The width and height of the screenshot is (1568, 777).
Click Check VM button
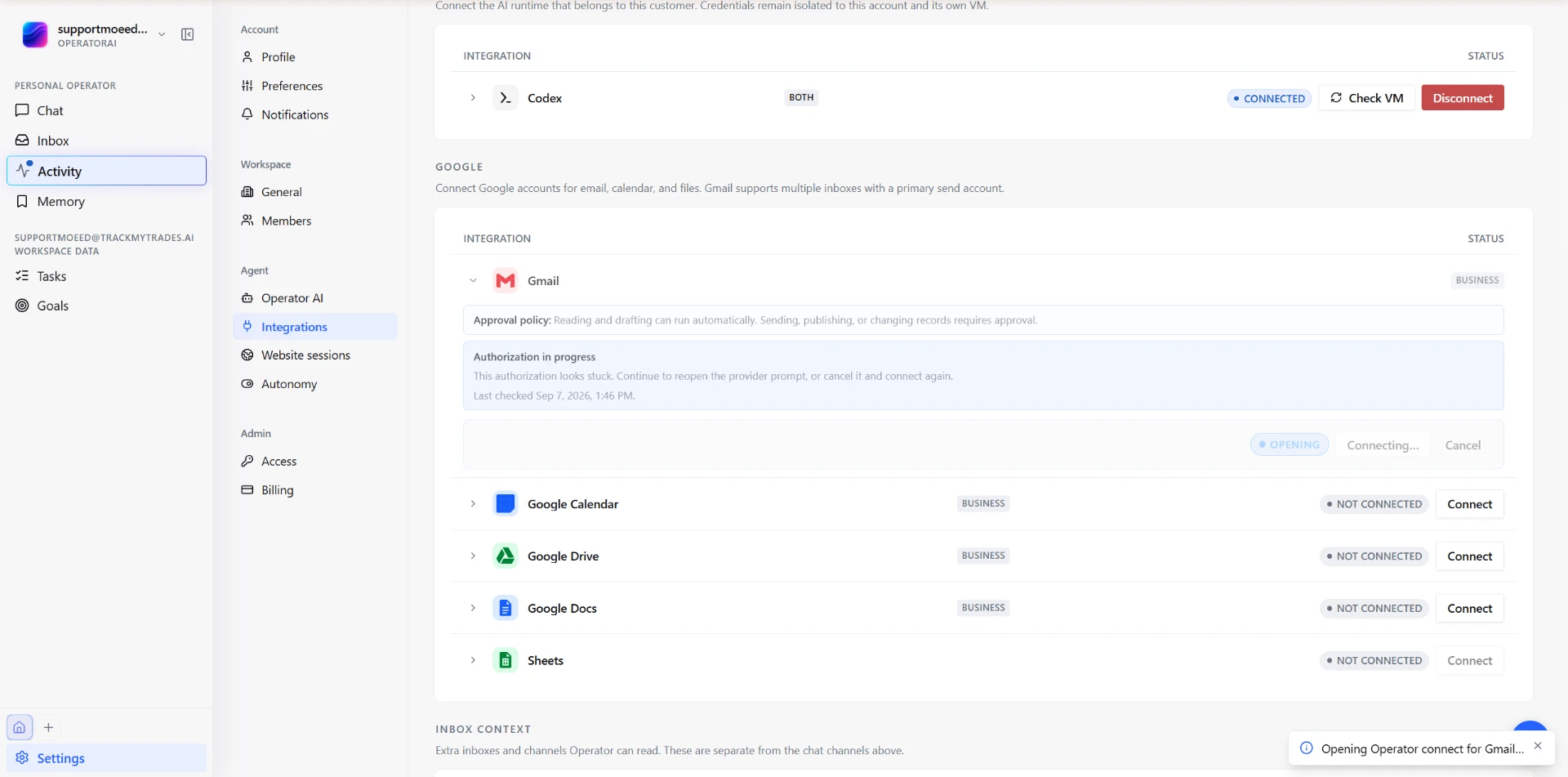click(x=1366, y=98)
